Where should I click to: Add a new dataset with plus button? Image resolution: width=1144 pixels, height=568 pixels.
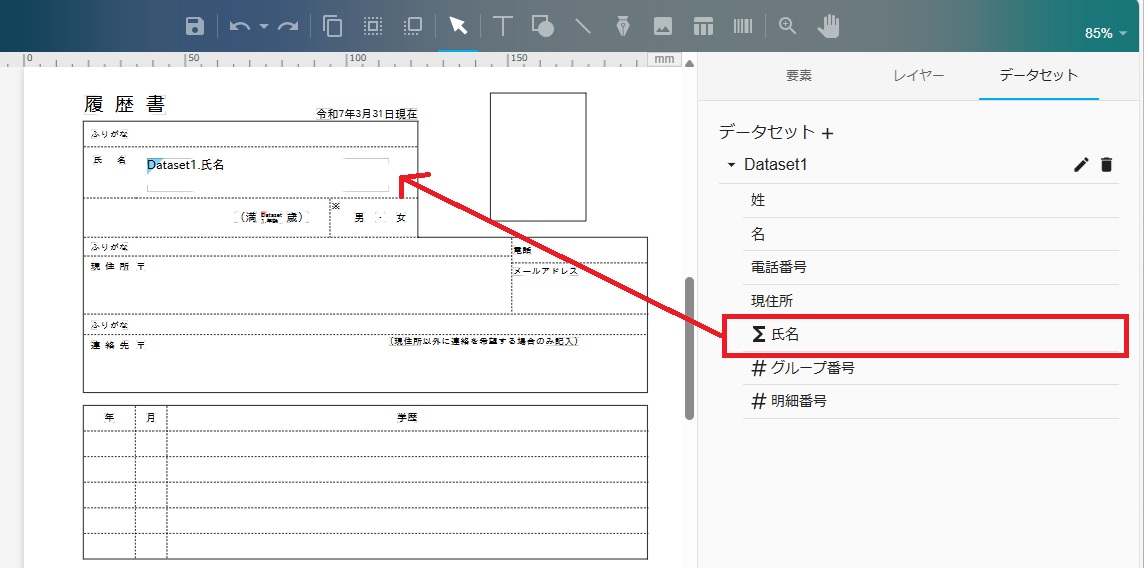coord(828,133)
